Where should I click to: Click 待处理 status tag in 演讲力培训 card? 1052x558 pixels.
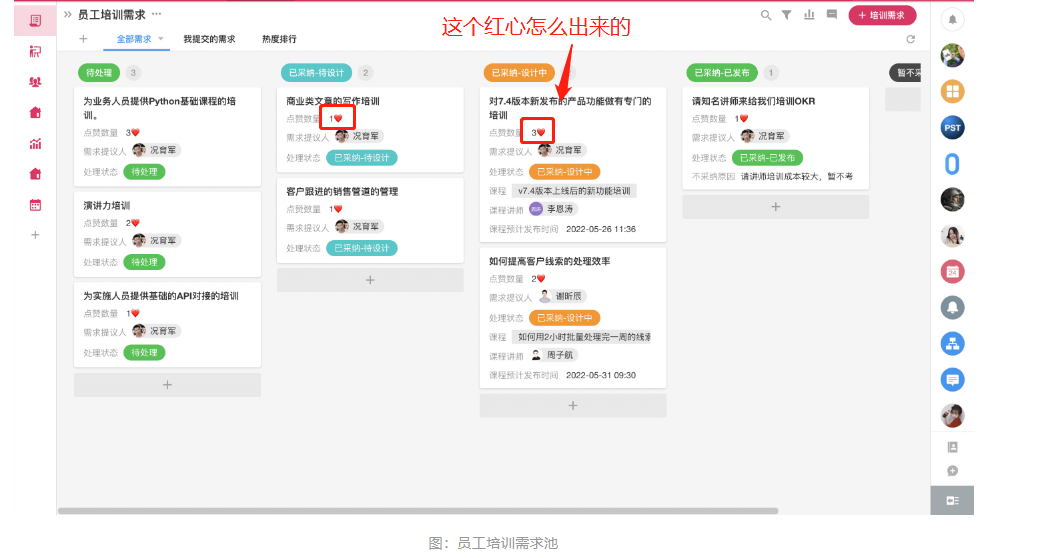[x=144, y=262]
